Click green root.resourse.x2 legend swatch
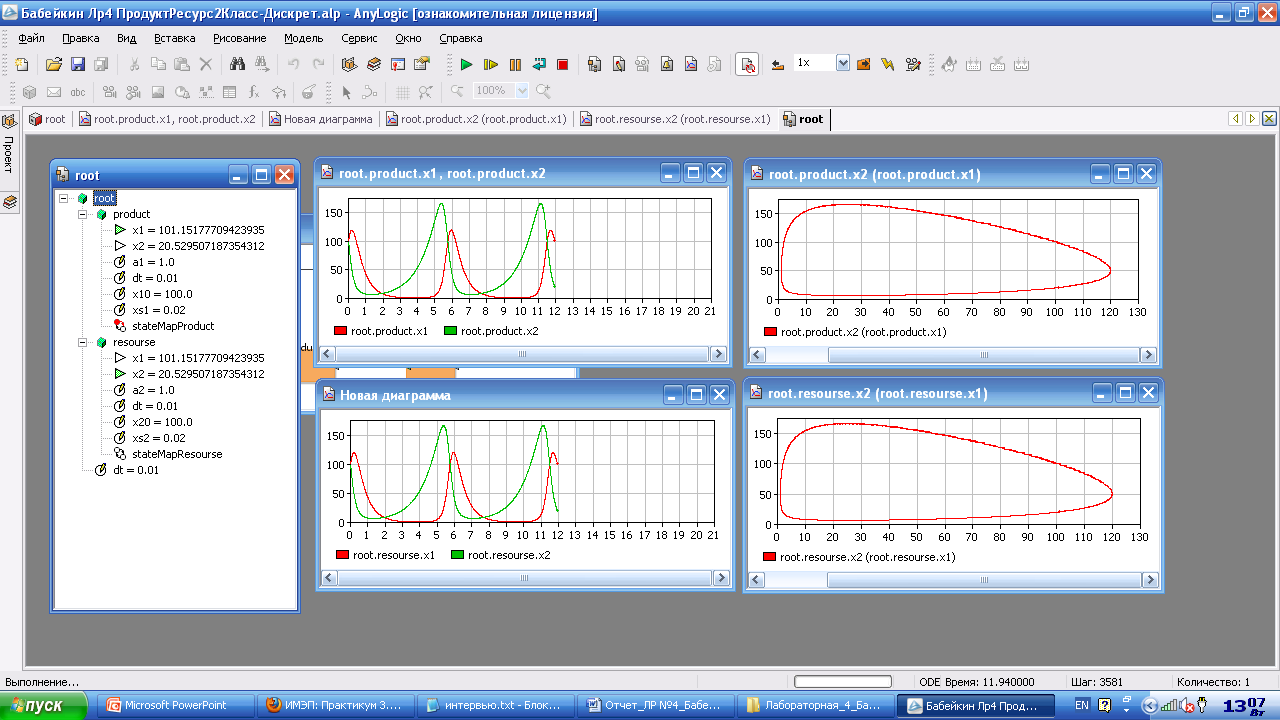 coord(458,555)
